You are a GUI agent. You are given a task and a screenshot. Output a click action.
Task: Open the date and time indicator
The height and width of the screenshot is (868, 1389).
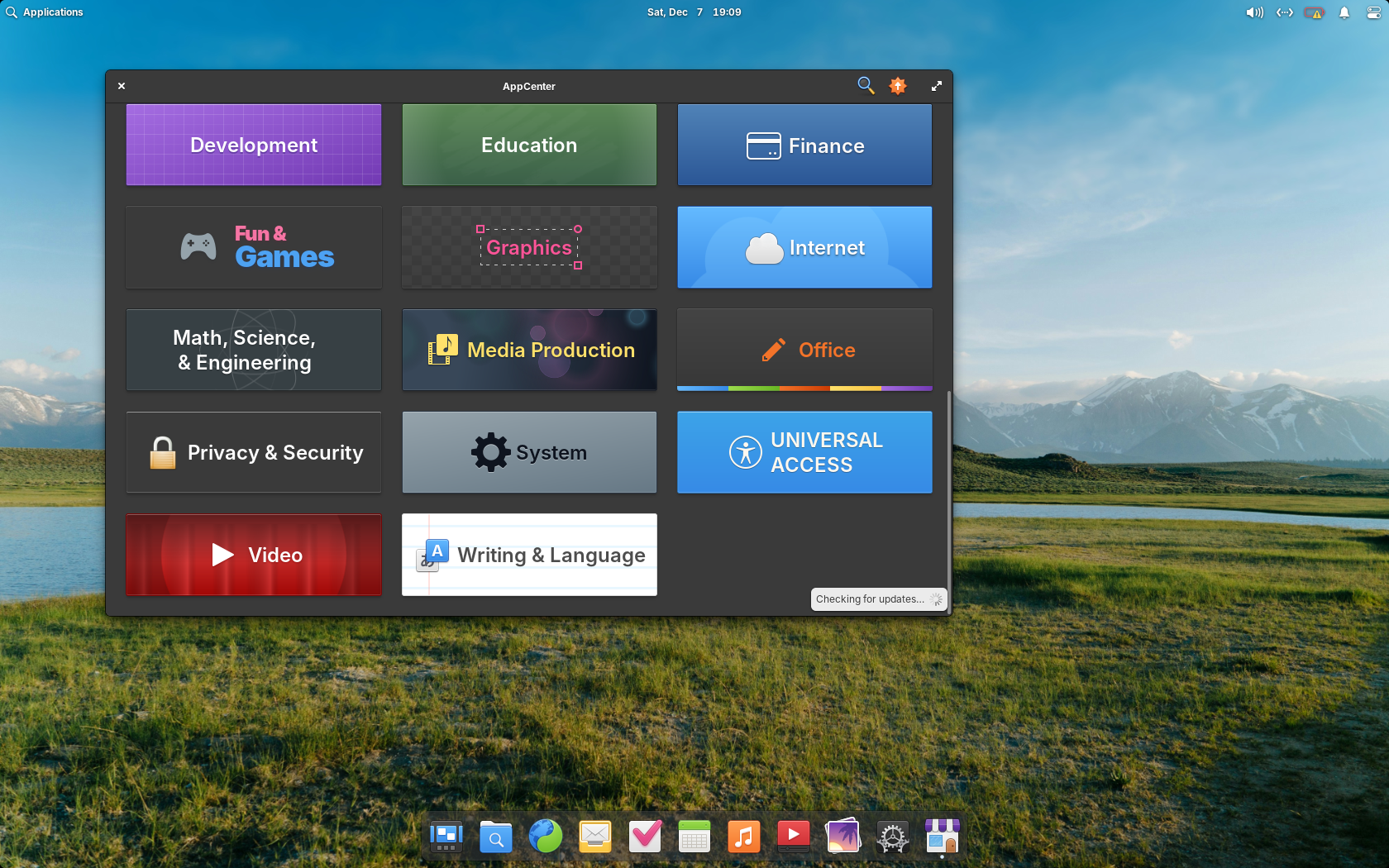[694, 12]
